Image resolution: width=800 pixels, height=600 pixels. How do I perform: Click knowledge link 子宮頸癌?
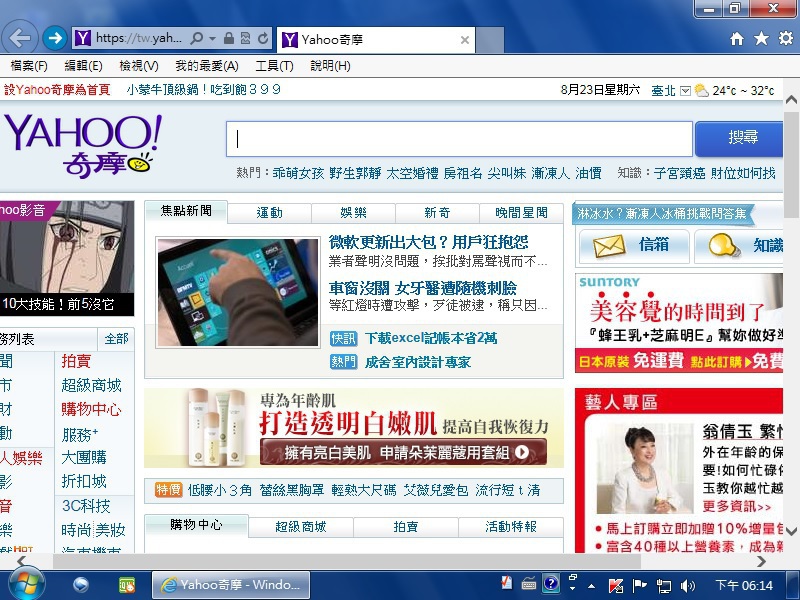click(680, 173)
